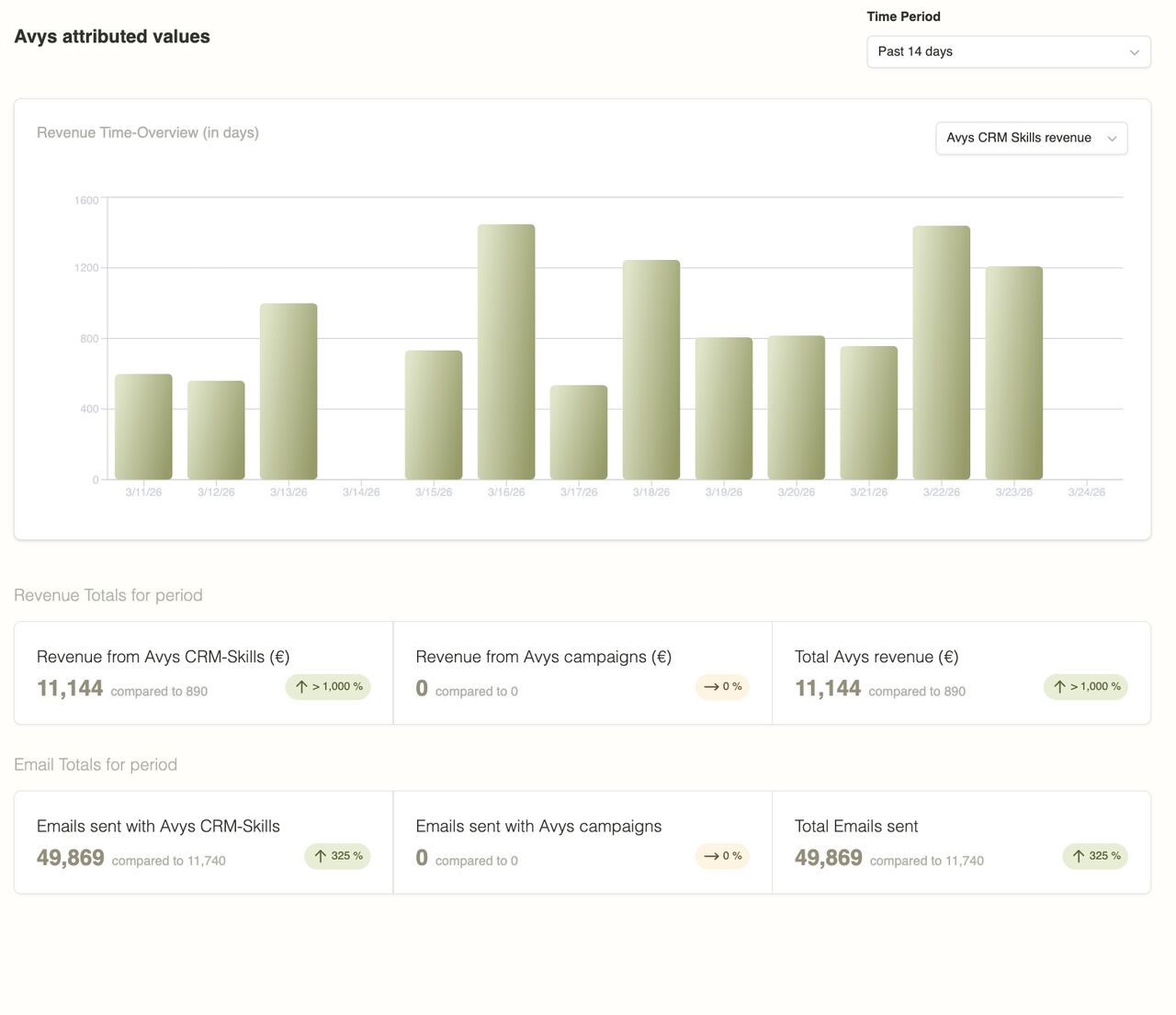
Task: Open the Revenue from Avys CRM-Skills card
Action: click(x=204, y=673)
